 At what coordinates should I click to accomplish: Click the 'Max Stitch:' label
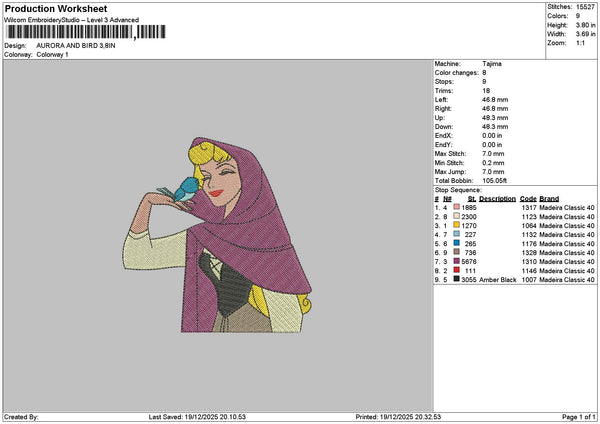tap(450, 153)
